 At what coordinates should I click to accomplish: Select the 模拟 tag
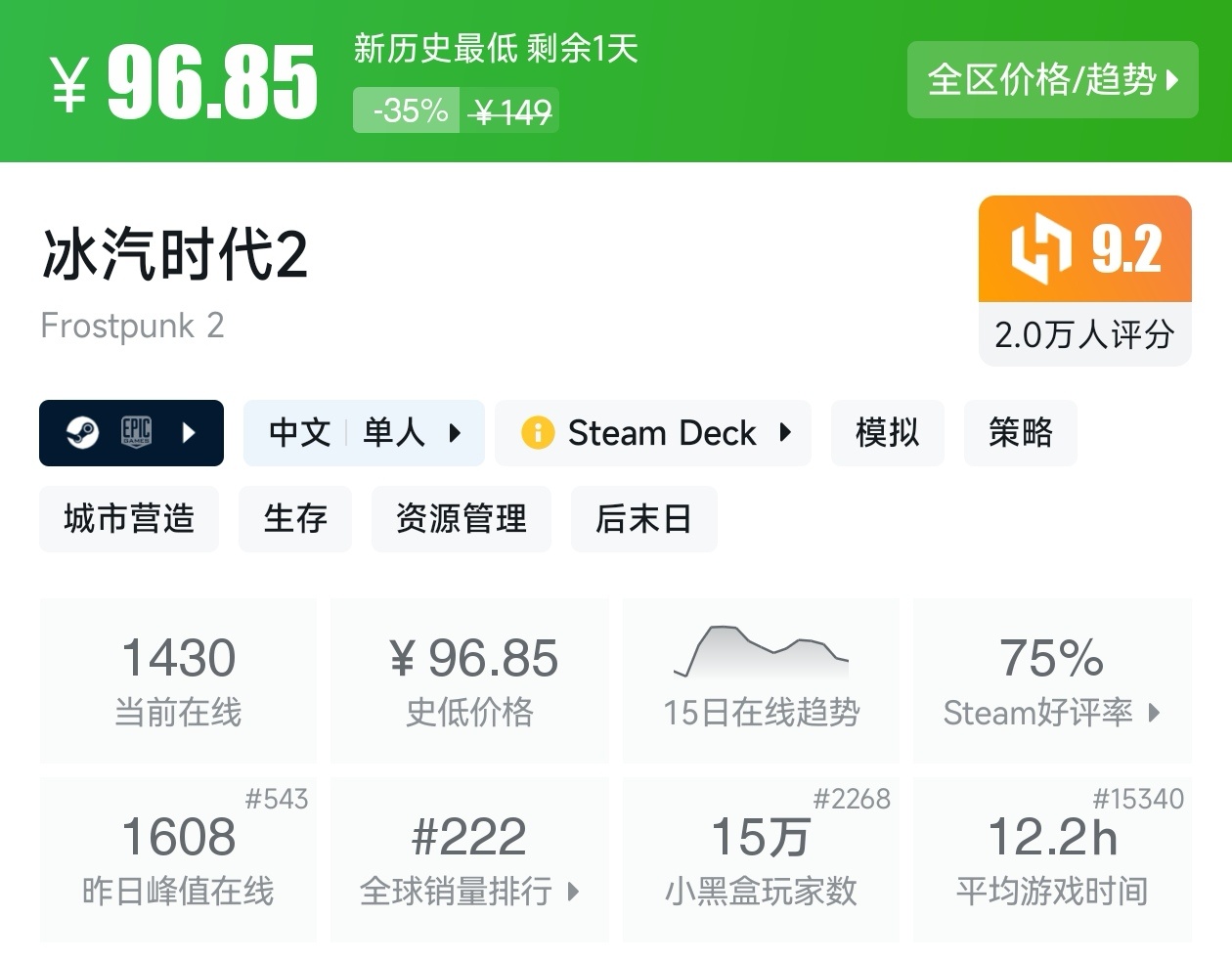click(x=888, y=432)
